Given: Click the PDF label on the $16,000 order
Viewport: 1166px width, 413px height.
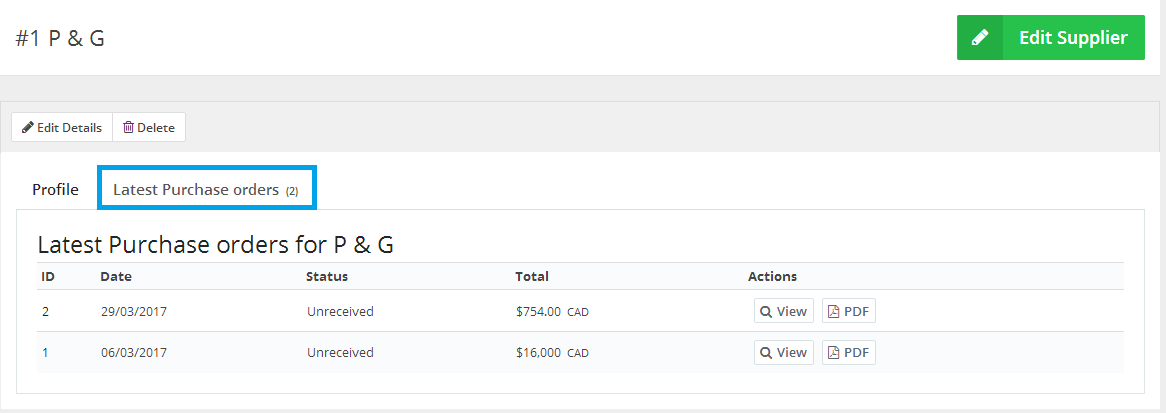Looking at the screenshot, I should [856, 353].
